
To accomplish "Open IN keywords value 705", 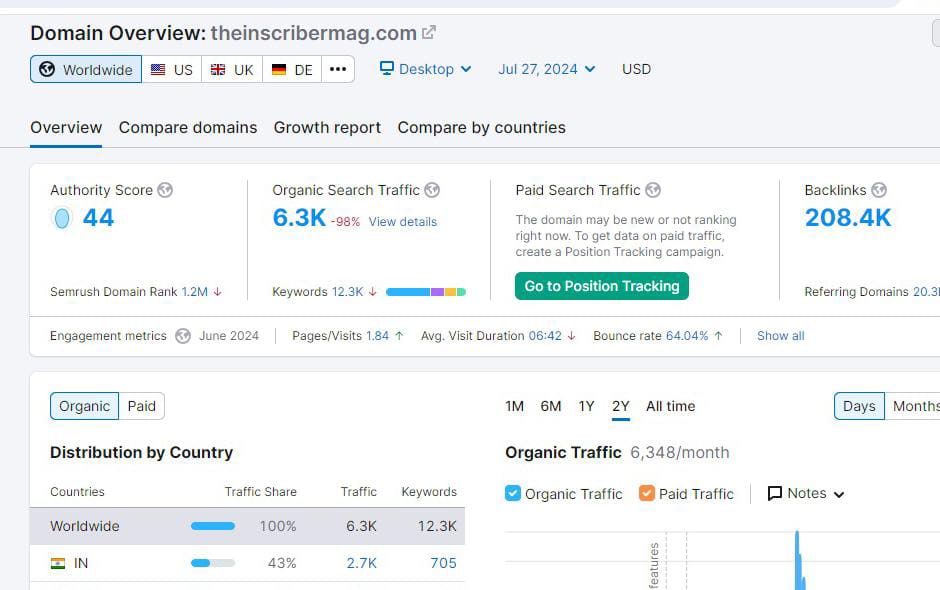I will pos(444,563).
